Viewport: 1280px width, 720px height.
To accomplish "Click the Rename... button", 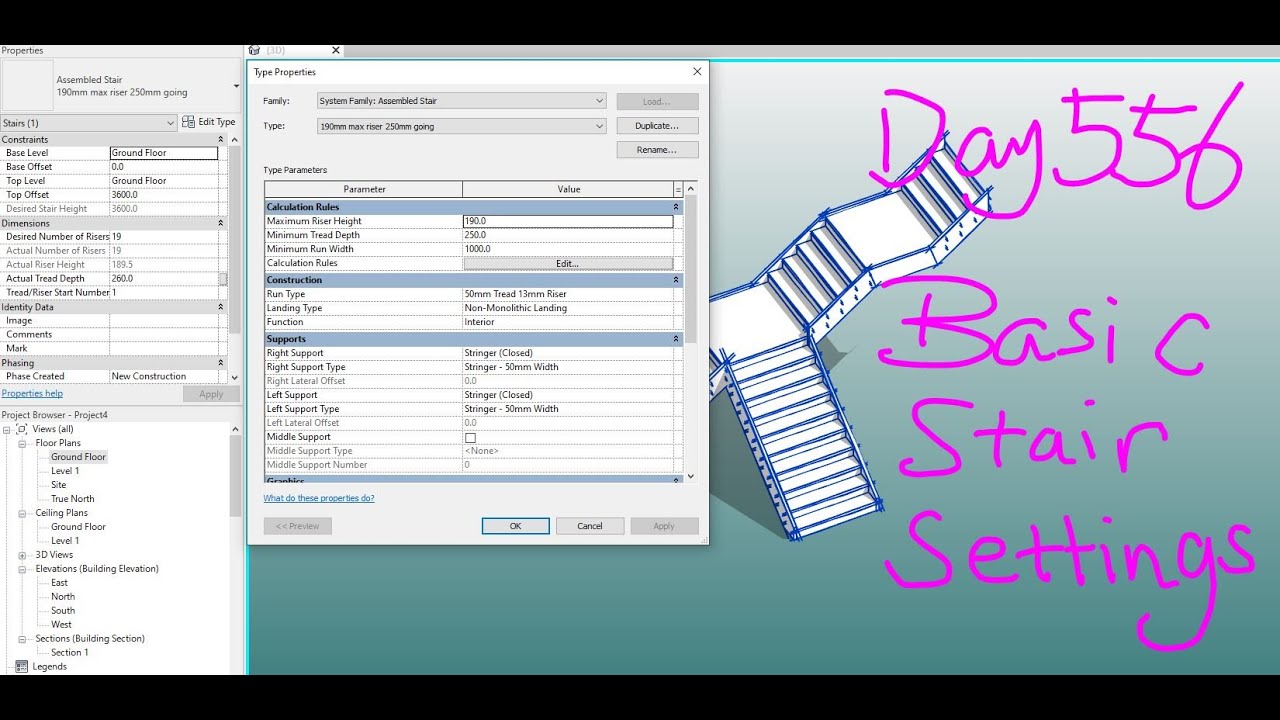I will tap(657, 150).
